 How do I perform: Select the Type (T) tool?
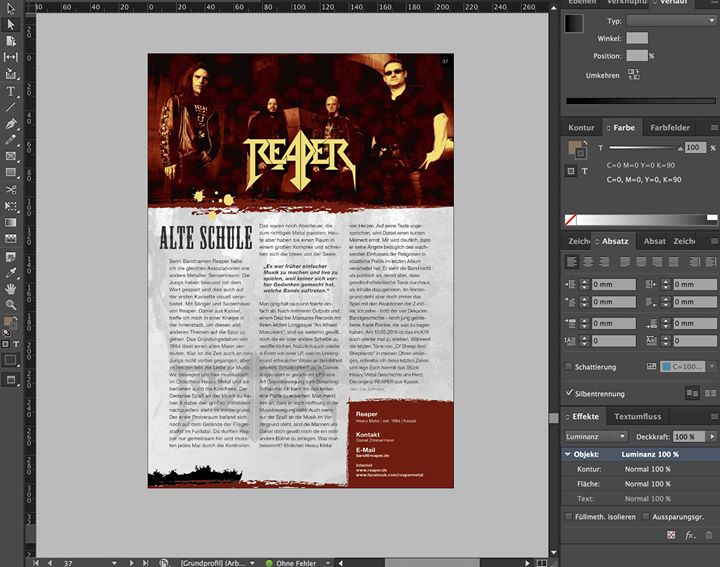point(11,90)
